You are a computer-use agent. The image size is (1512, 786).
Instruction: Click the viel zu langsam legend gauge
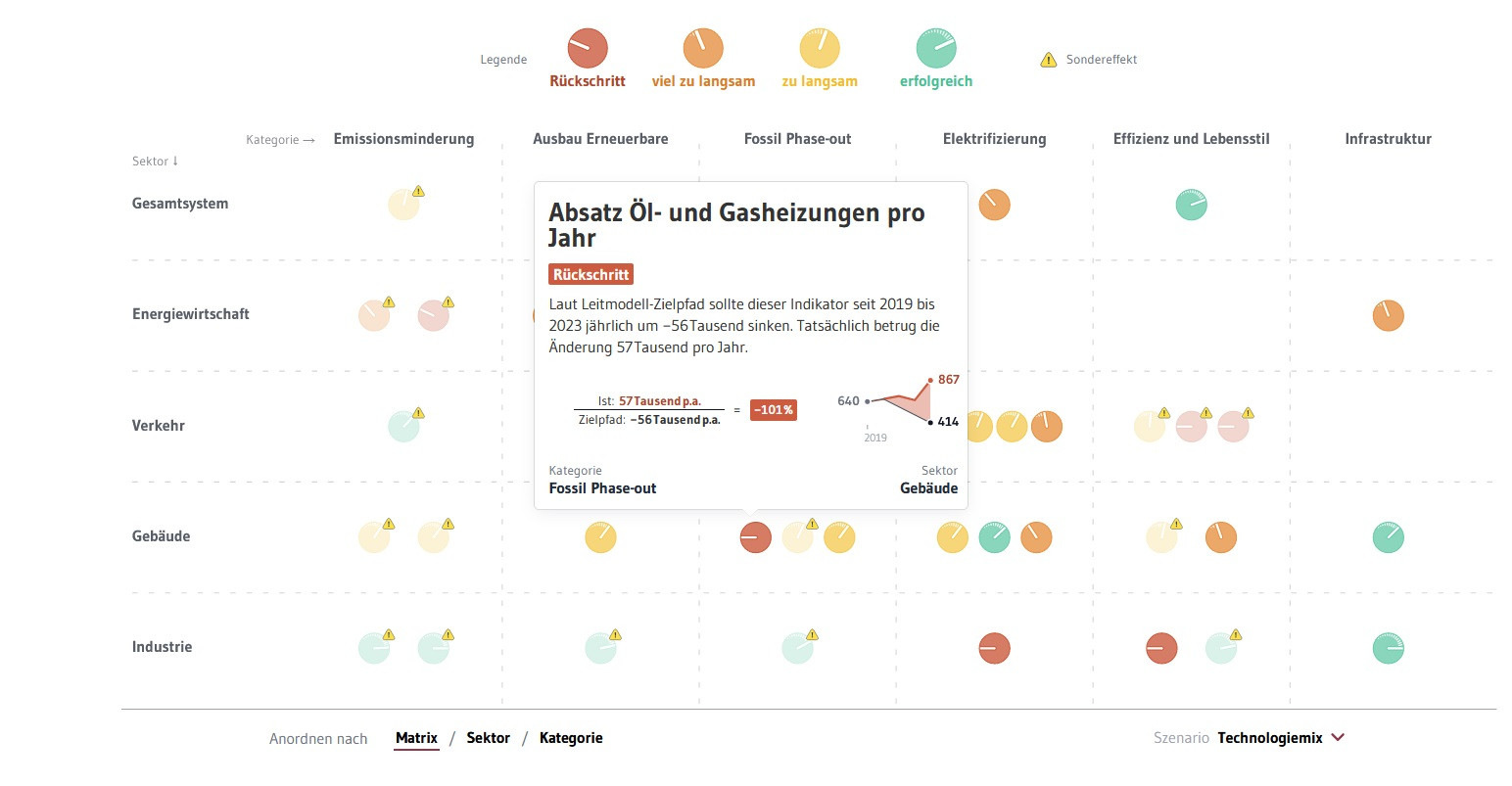click(x=703, y=49)
